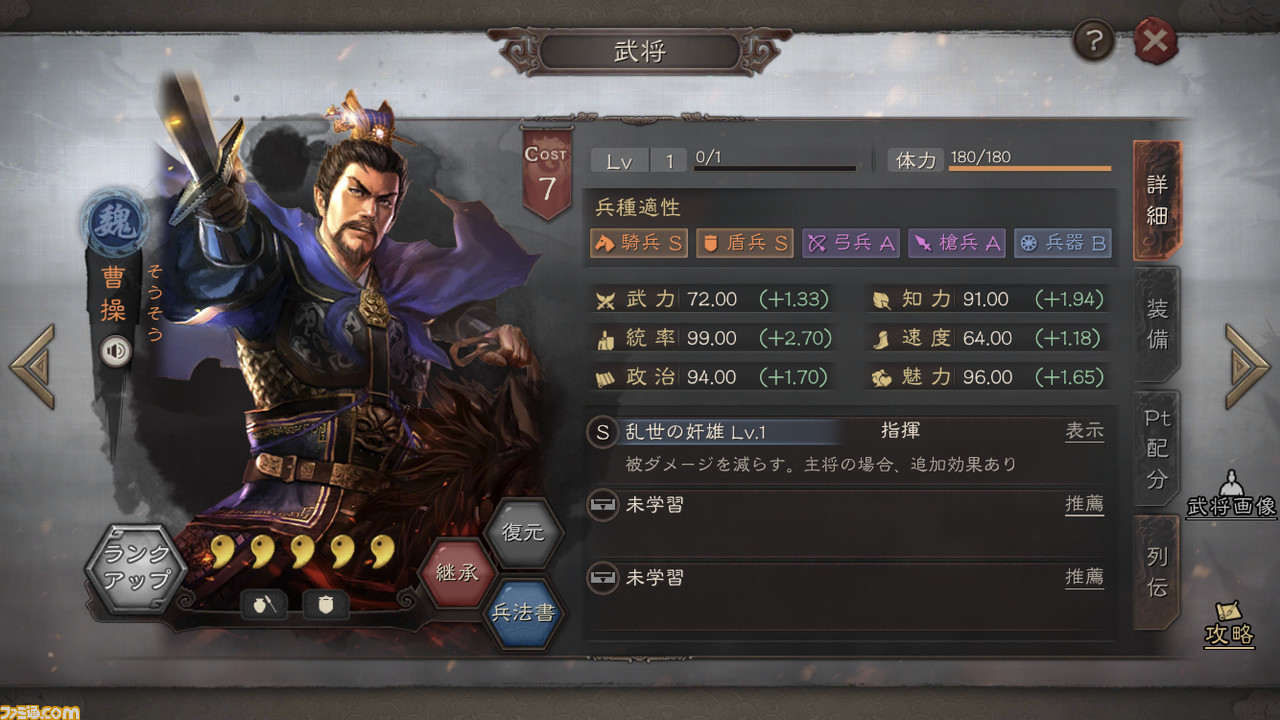This screenshot has height=720, width=1280.
Task: Show details of 乱世の奸雄 skill
Action: pyautogui.click(x=1084, y=431)
